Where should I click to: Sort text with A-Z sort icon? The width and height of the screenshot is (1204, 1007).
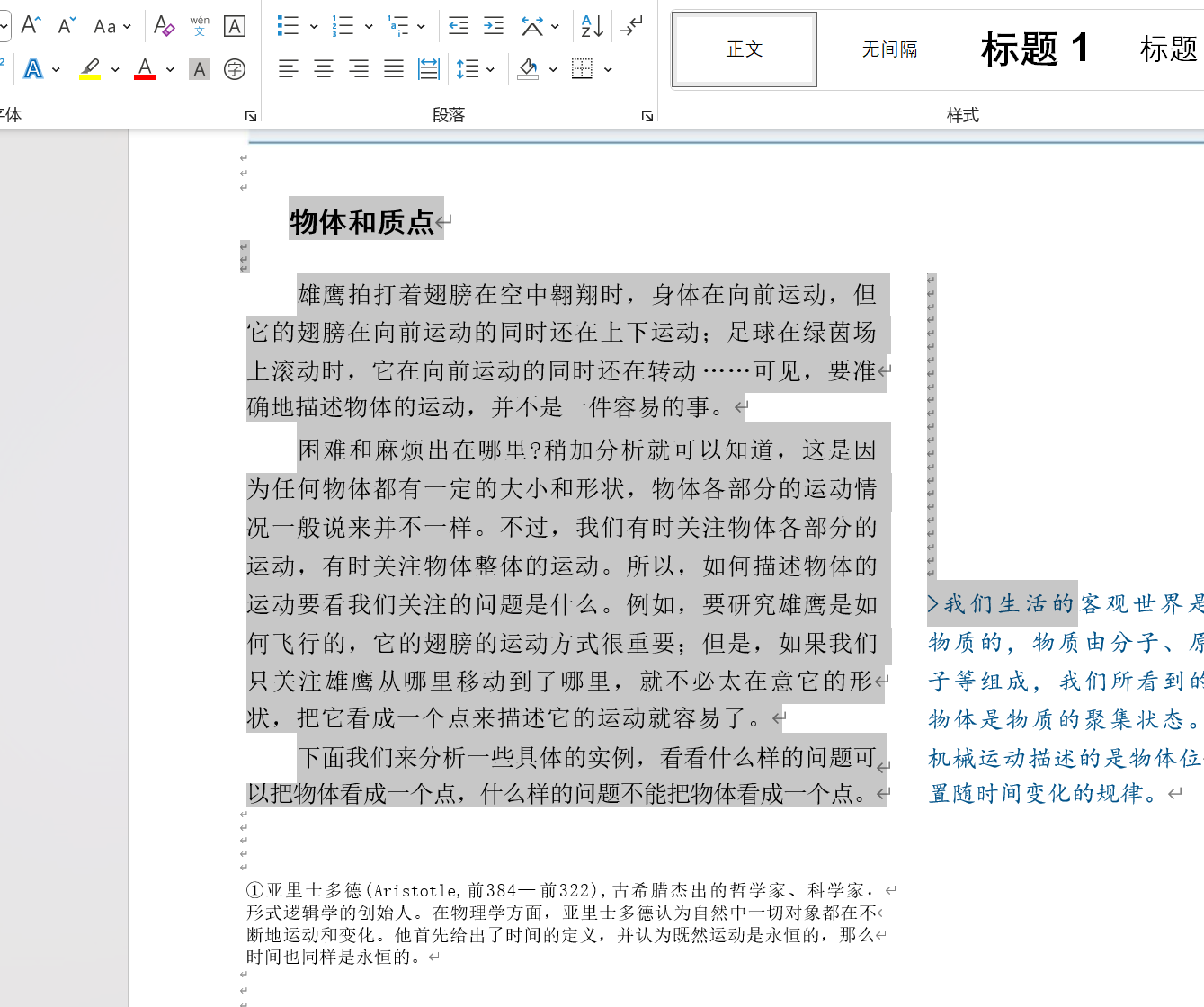592,26
